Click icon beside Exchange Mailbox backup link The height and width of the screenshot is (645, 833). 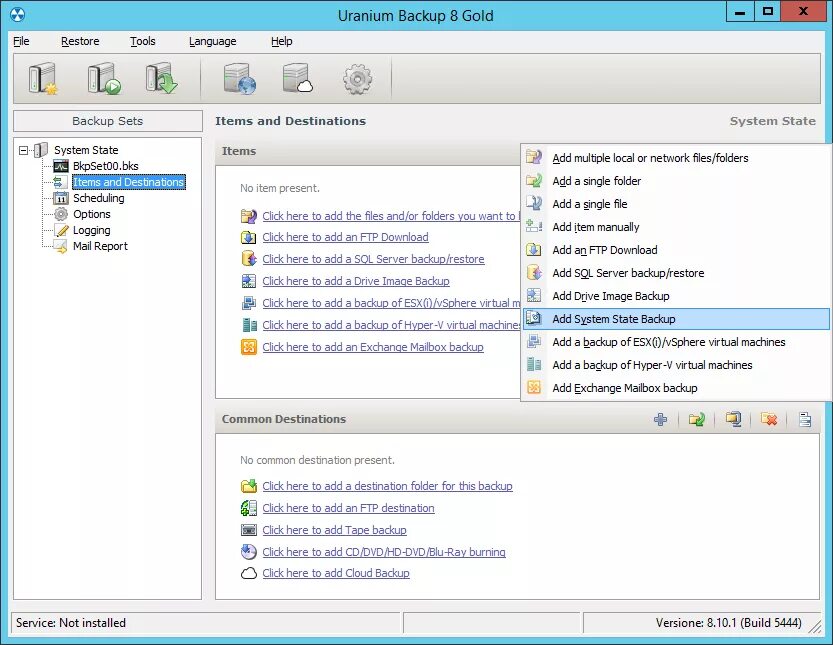249,347
